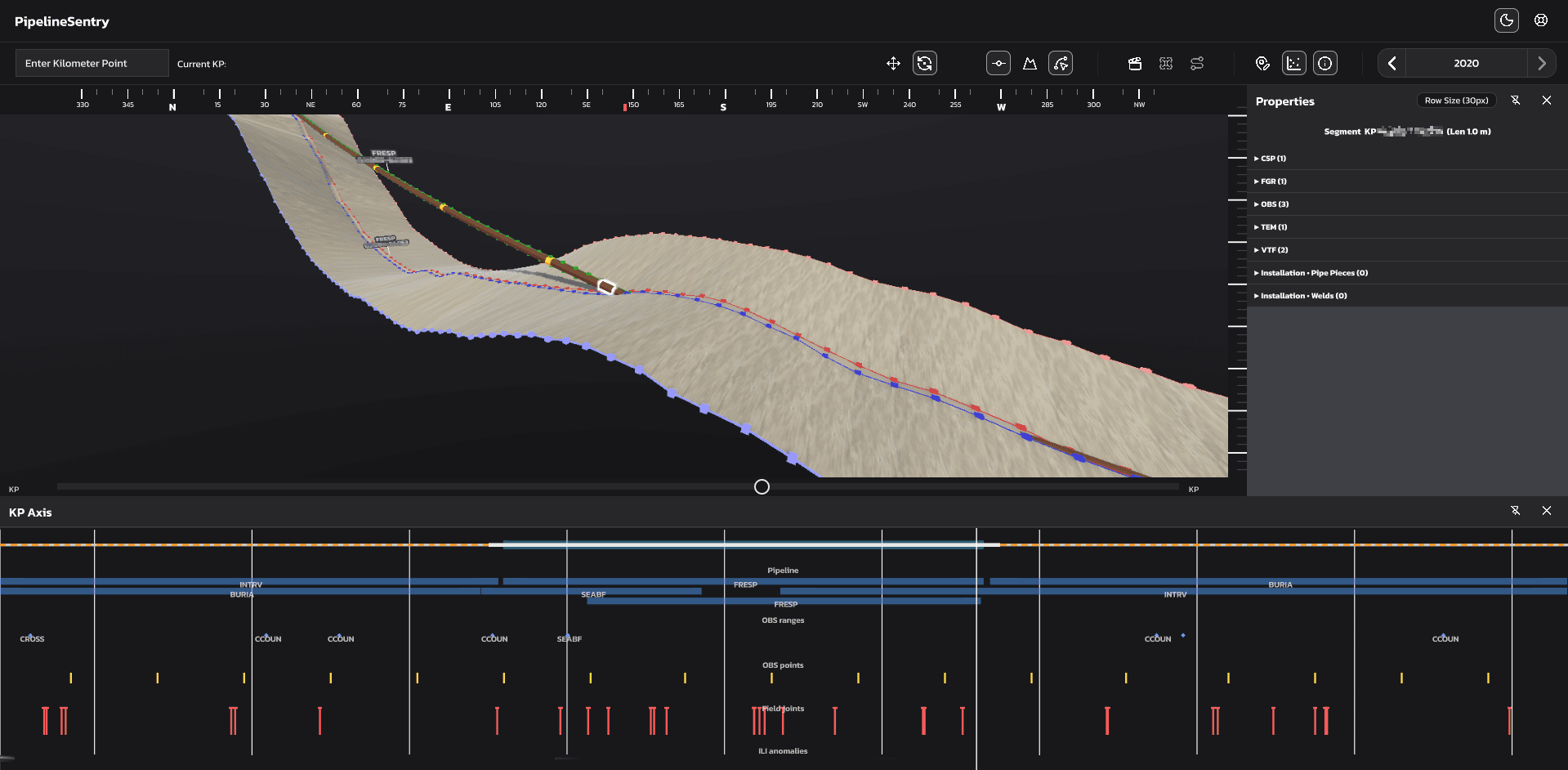1568x770 pixels.
Task: Open the terrain elevation profile tool
Action: (x=1030, y=63)
